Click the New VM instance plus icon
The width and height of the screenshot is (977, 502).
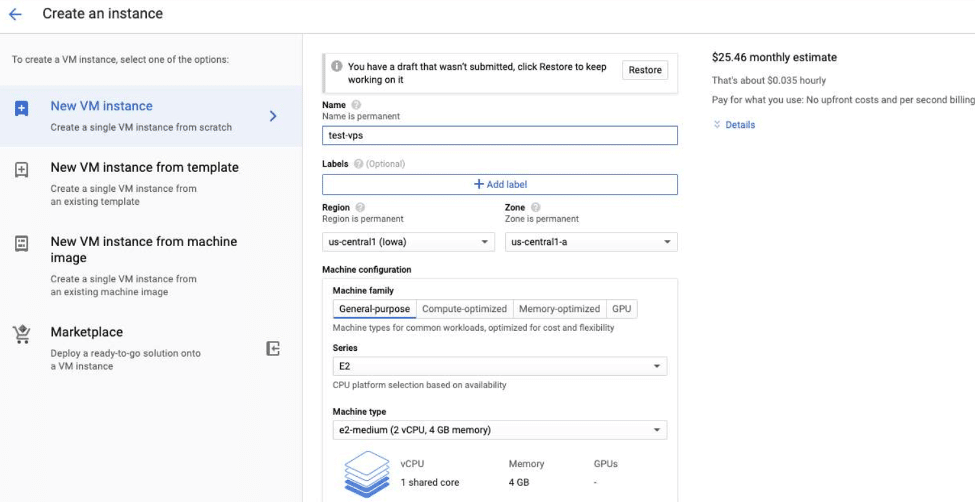(21, 109)
